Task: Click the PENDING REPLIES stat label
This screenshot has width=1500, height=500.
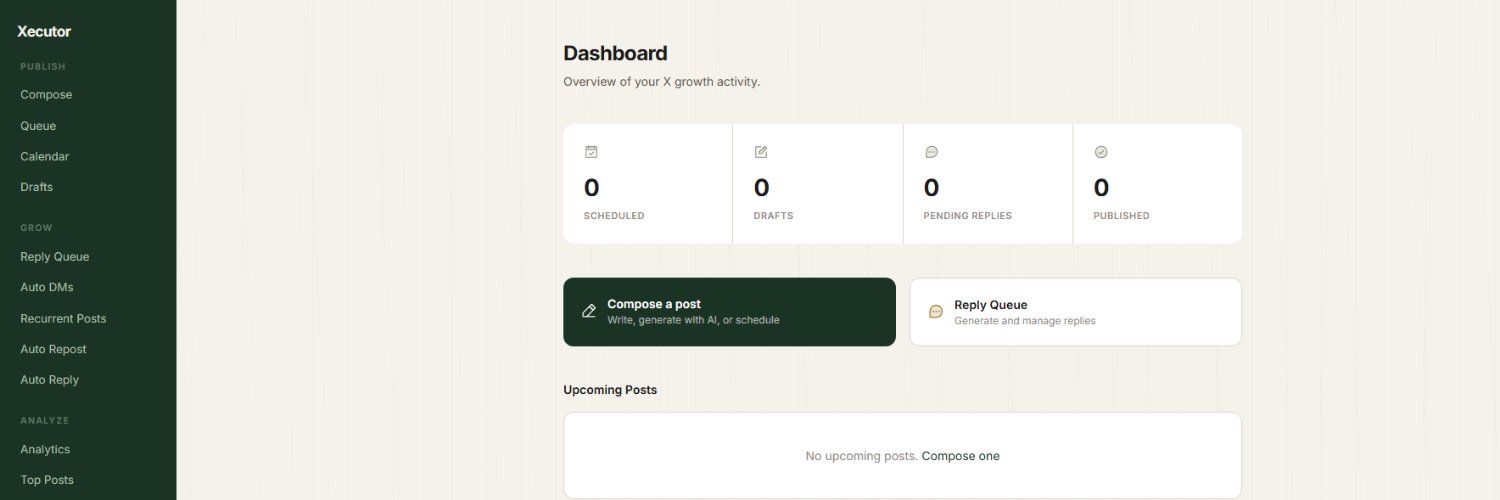Action: click(x=967, y=216)
